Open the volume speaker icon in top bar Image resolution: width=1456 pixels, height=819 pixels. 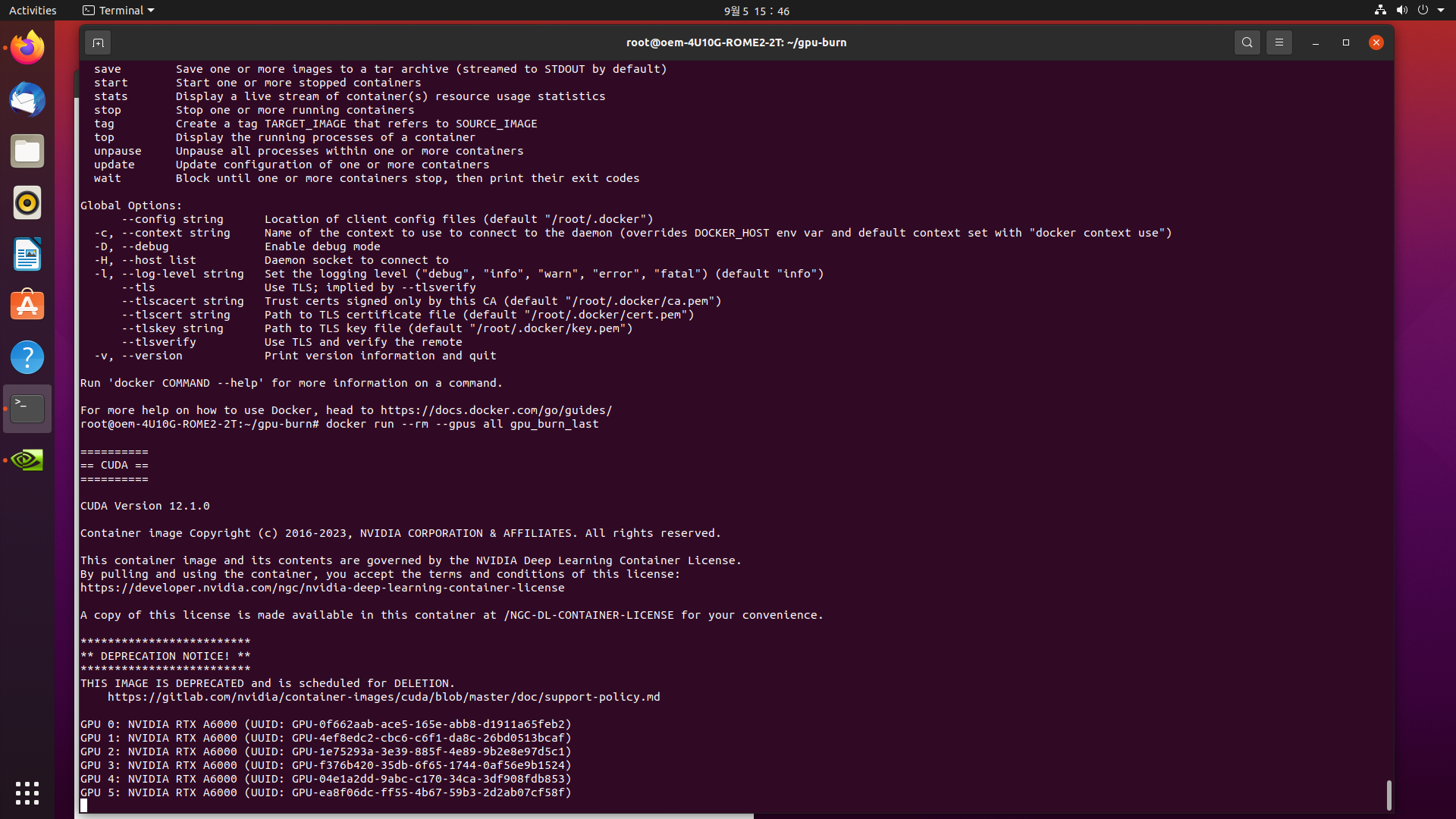click(x=1401, y=11)
